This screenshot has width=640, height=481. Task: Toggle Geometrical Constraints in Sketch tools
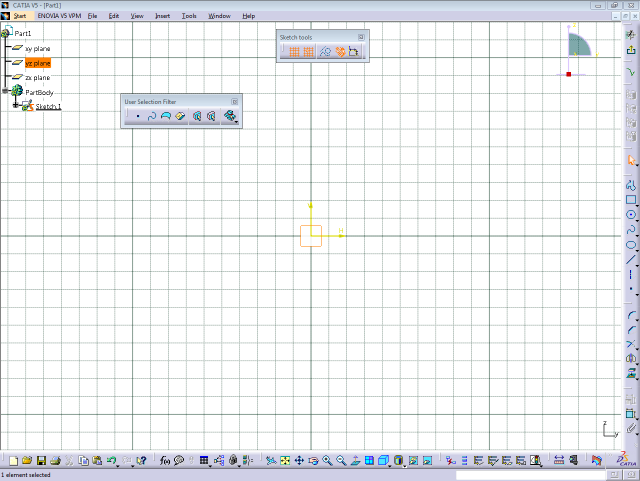[340, 52]
